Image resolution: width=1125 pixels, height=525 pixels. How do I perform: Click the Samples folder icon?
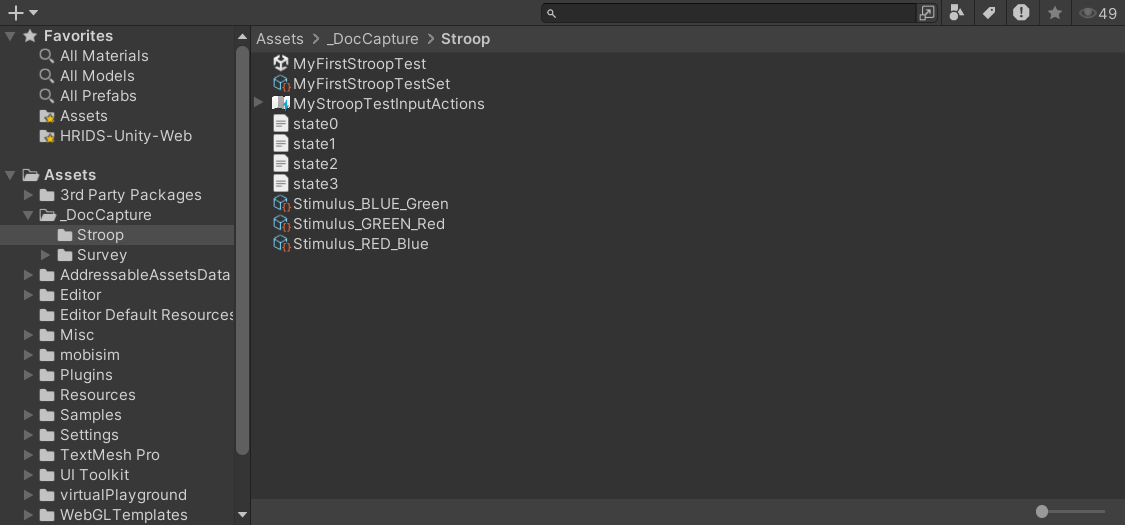pos(47,416)
